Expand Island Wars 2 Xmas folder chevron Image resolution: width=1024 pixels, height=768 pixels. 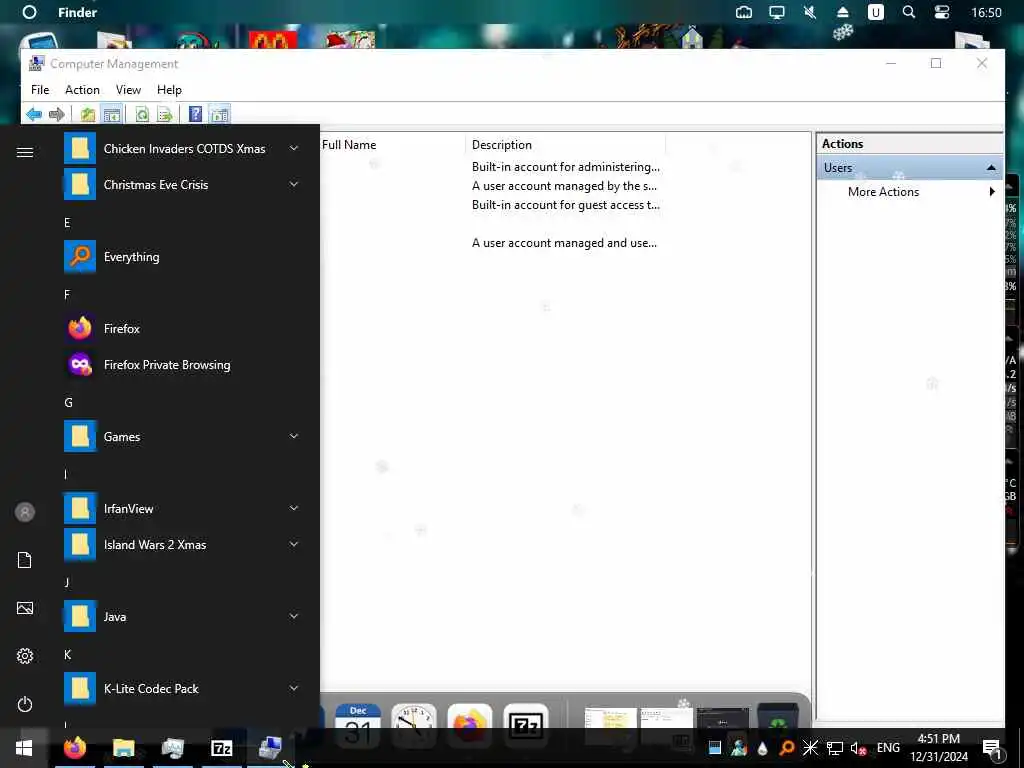[294, 543]
